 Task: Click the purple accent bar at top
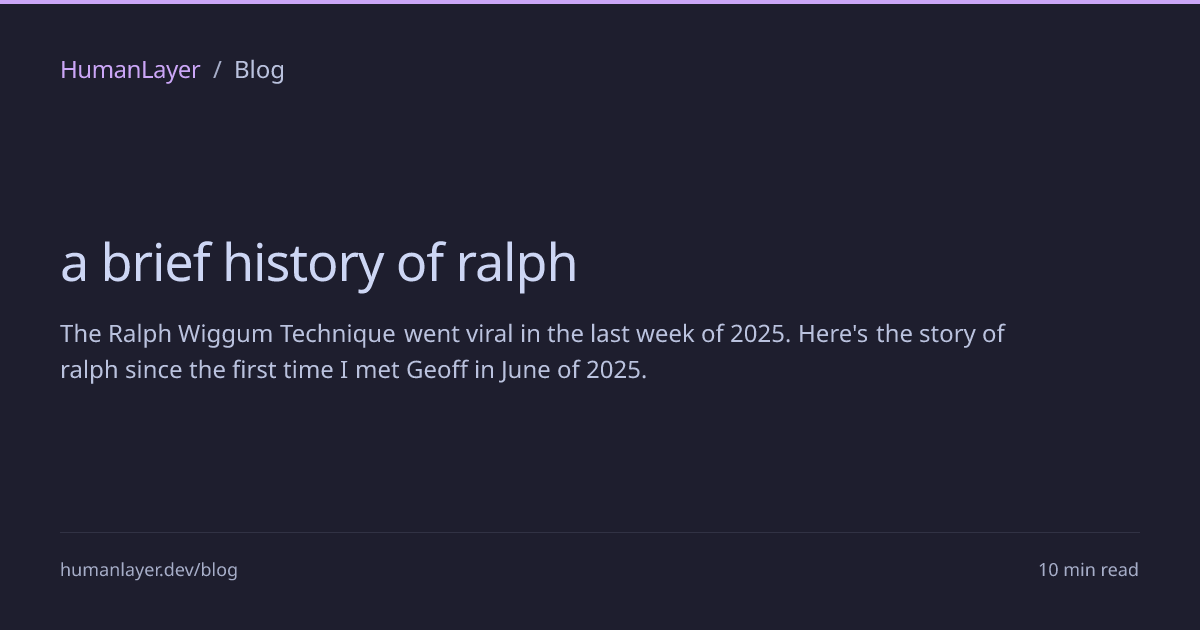pos(600,2)
